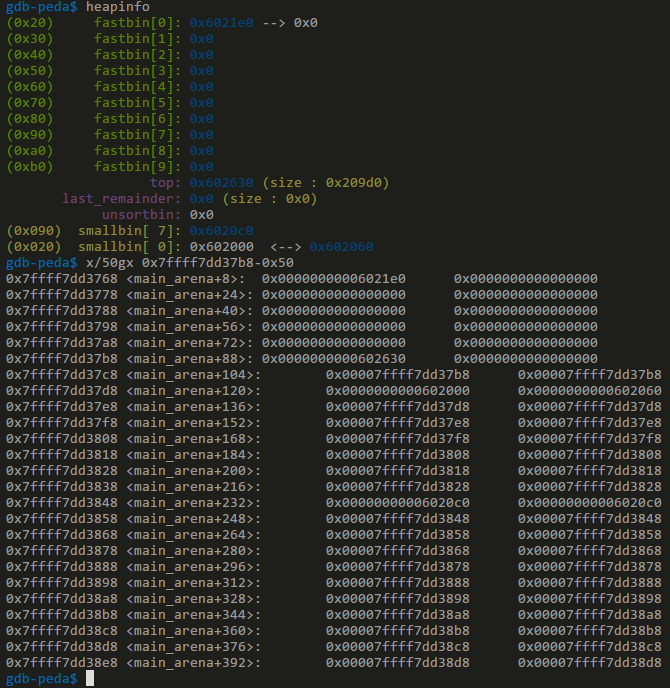Click the terminal cursor at the last prompt
The width and height of the screenshot is (670, 688).
[x=90, y=678]
